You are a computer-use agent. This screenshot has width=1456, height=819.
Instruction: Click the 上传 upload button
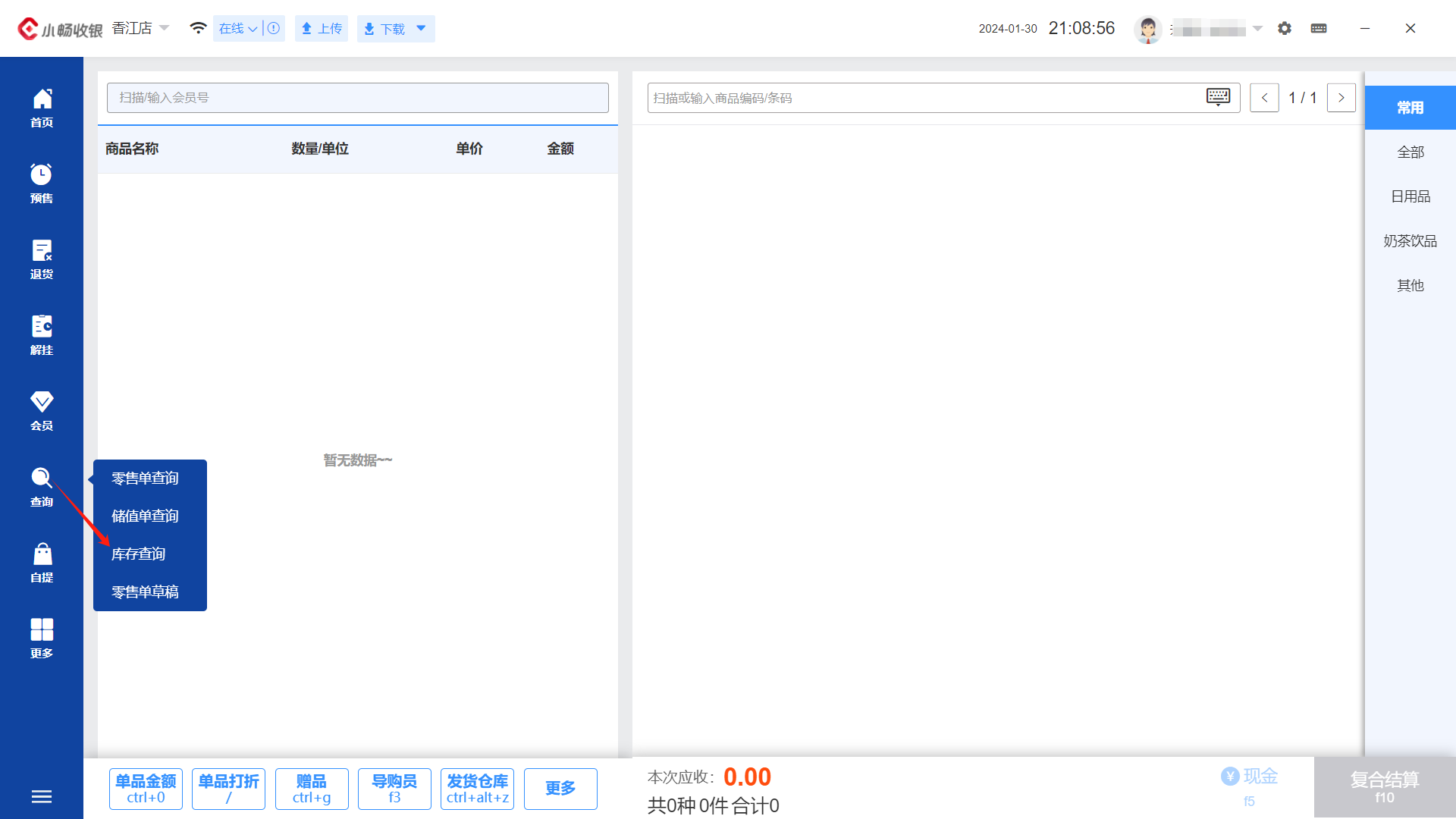(322, 28)
